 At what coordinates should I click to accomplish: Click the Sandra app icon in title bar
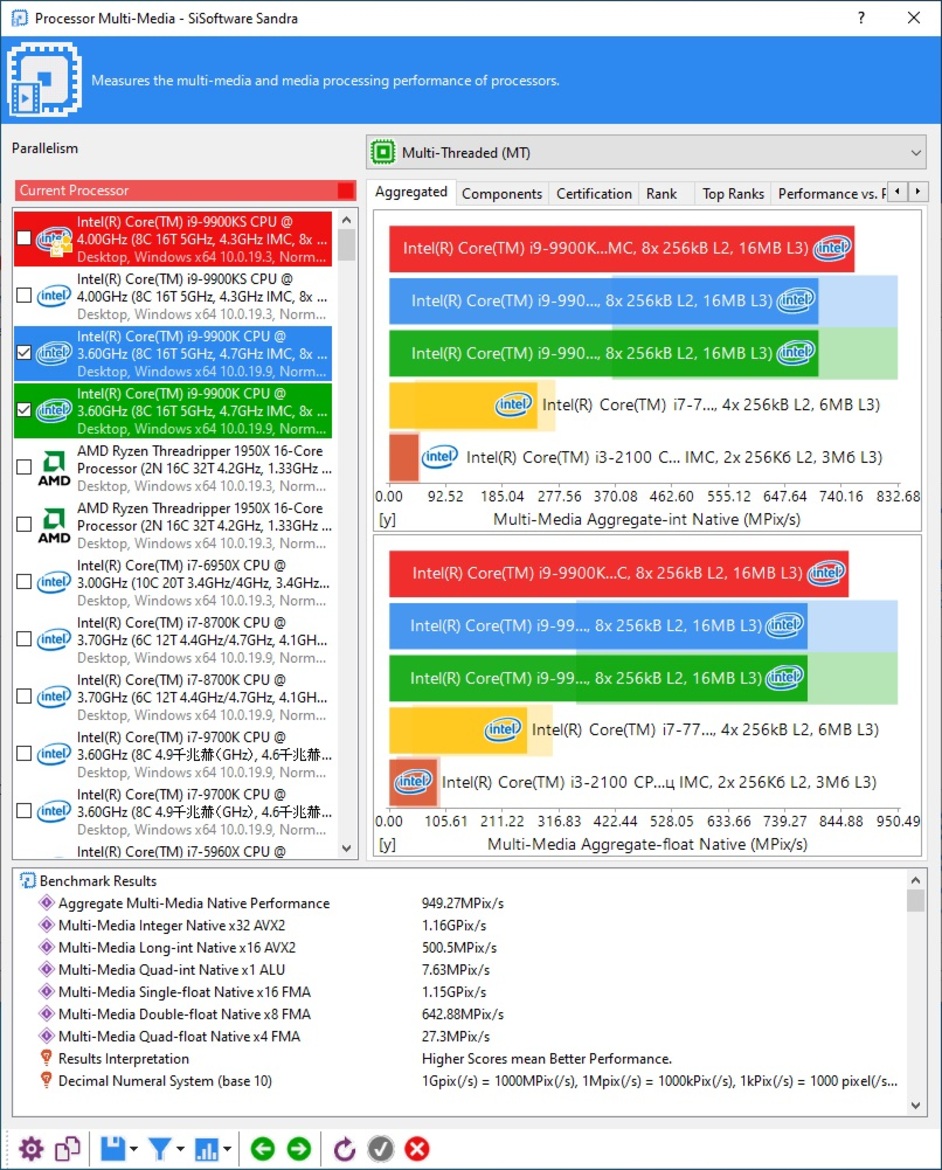[19, 18]
